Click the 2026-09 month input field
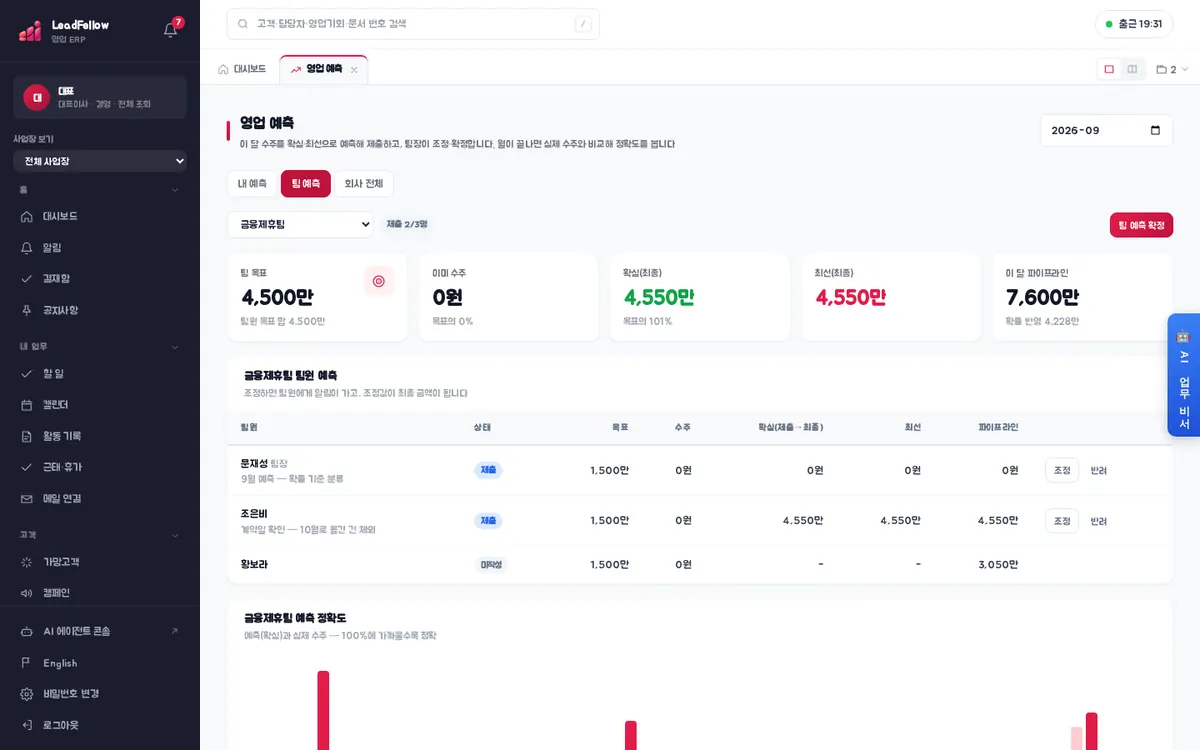The width and height of the screenshot is (1200, 750). point(1107,130)
